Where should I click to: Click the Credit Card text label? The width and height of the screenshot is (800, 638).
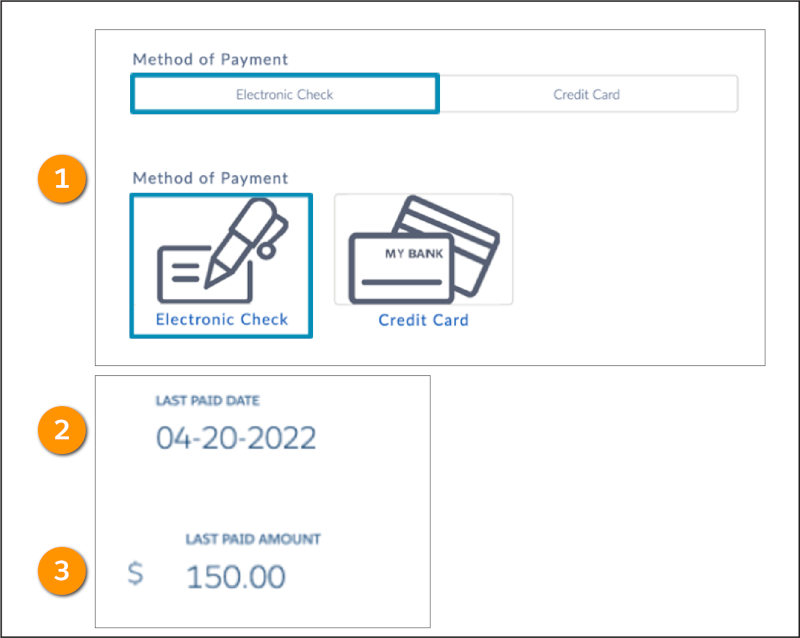coord(423,322)
